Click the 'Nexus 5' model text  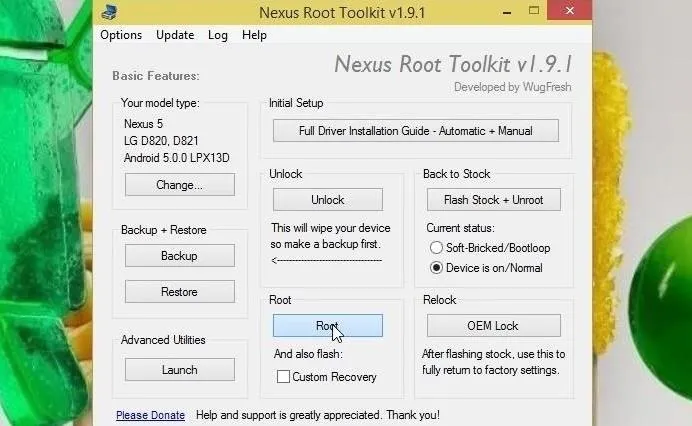click(143, 124)
